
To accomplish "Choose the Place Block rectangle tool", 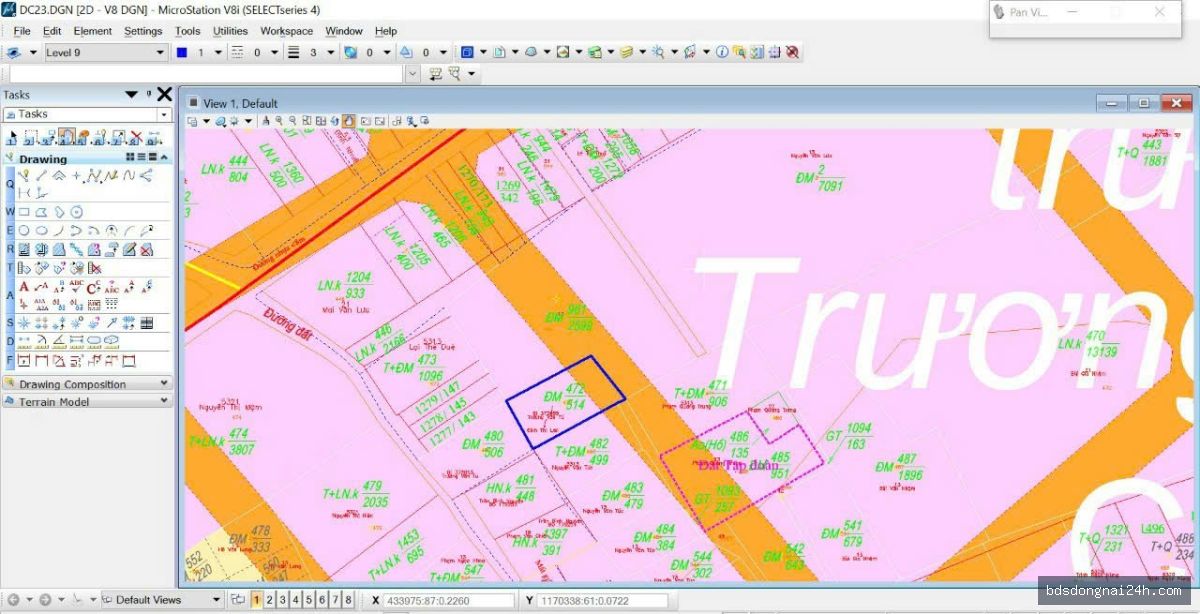I will point(25,212).
